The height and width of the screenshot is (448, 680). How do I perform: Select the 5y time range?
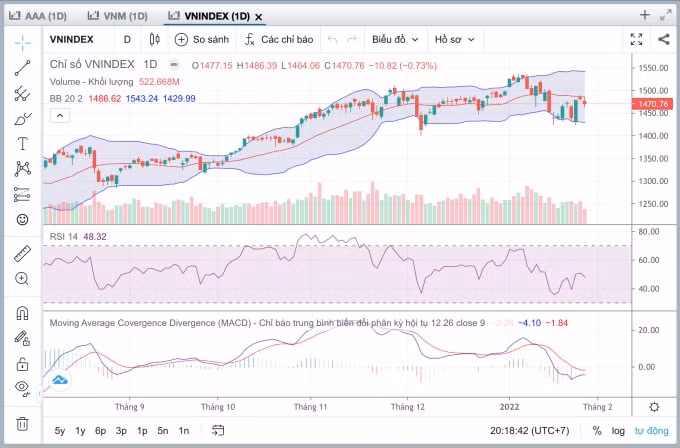point(60,431)
